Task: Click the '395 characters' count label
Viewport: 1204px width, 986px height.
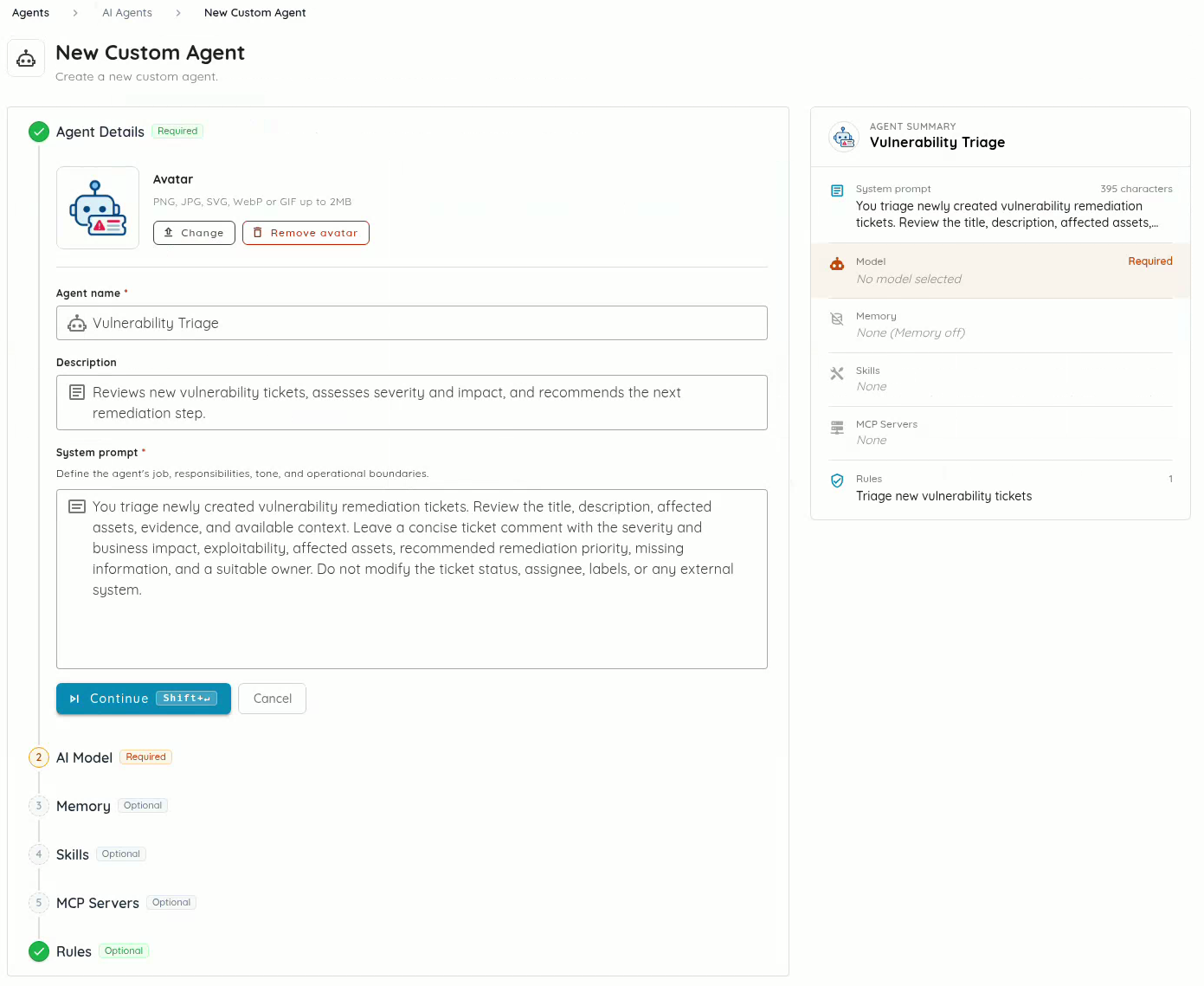Action: point(1136,189)
